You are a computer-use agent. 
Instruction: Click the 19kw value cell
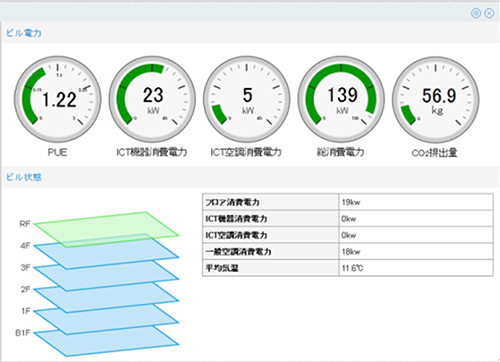[416, 202]
